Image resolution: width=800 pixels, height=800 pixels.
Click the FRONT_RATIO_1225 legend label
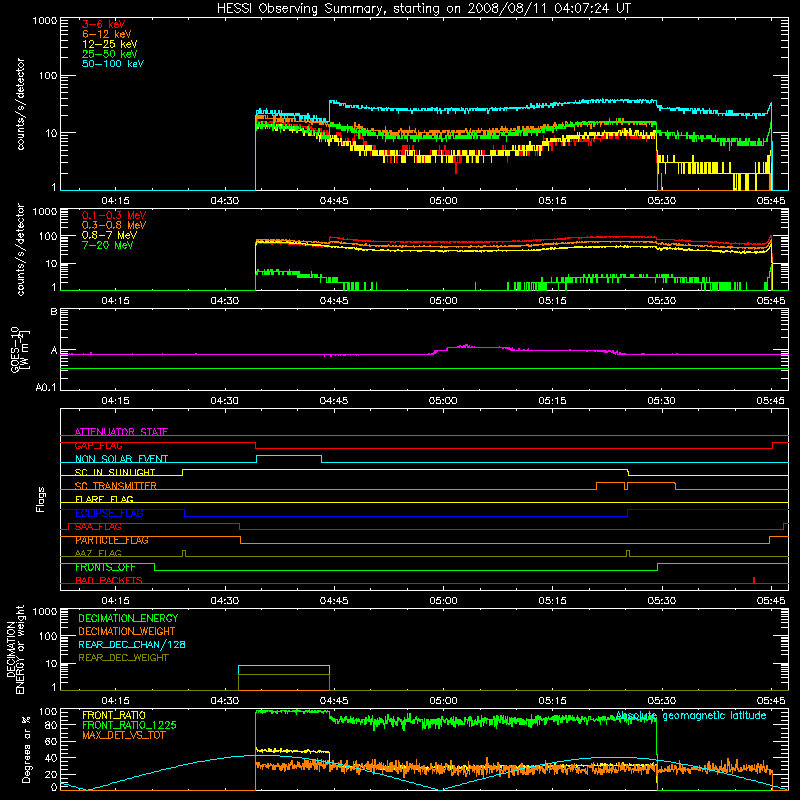click(x=129, y=725)
